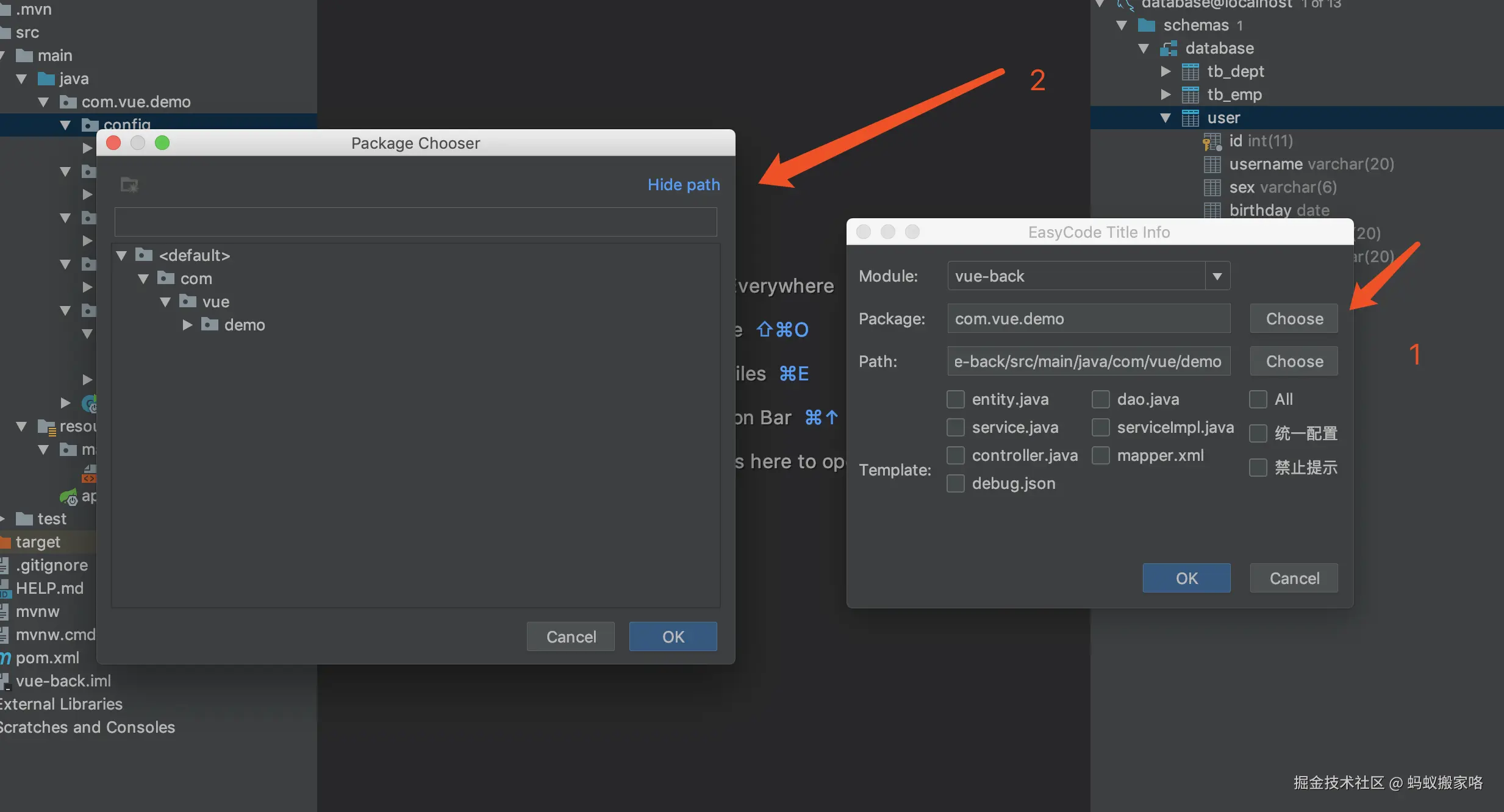
Task: Click the username column icon
Action: [1212, 165]
